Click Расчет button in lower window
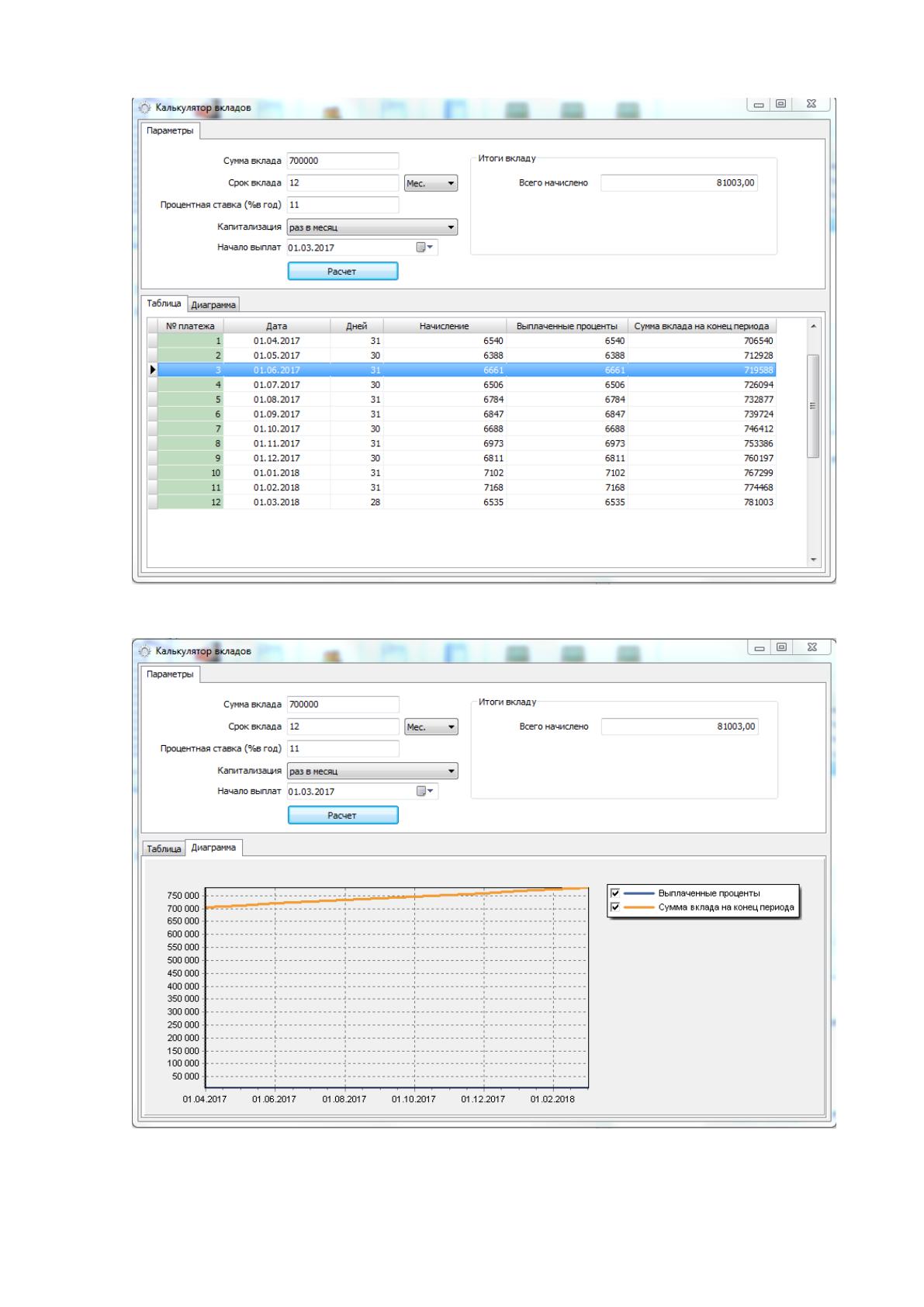Image resolution: width=924 pixels, height=1307 pixels. (342, 815)
